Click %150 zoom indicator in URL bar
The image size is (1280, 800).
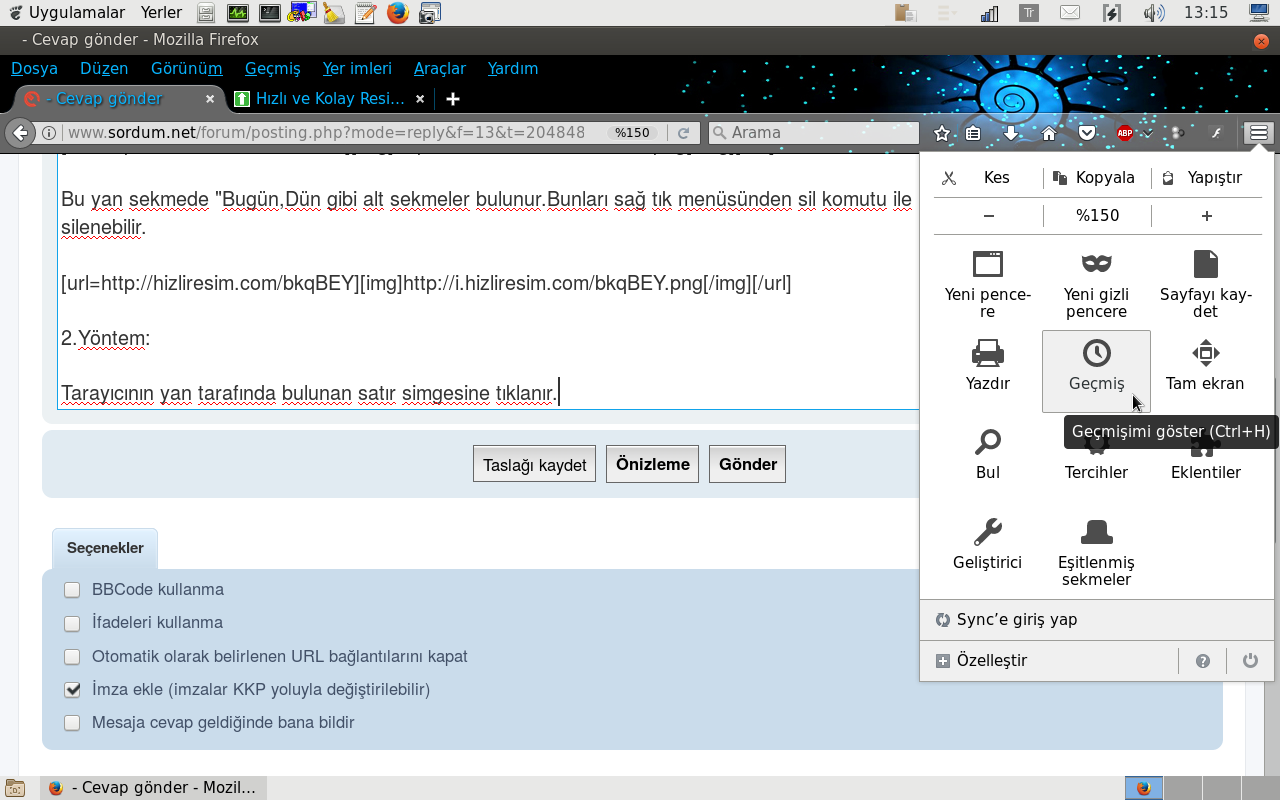click(x=632, y=133)
